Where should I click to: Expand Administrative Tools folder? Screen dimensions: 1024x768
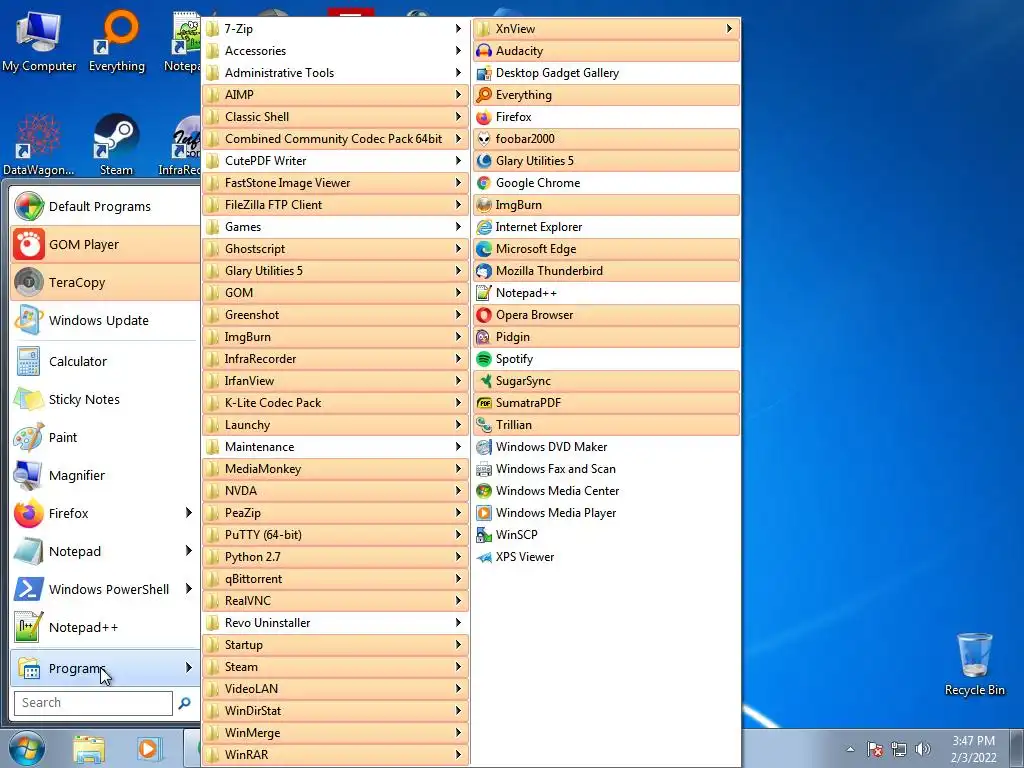pos(335,72)
